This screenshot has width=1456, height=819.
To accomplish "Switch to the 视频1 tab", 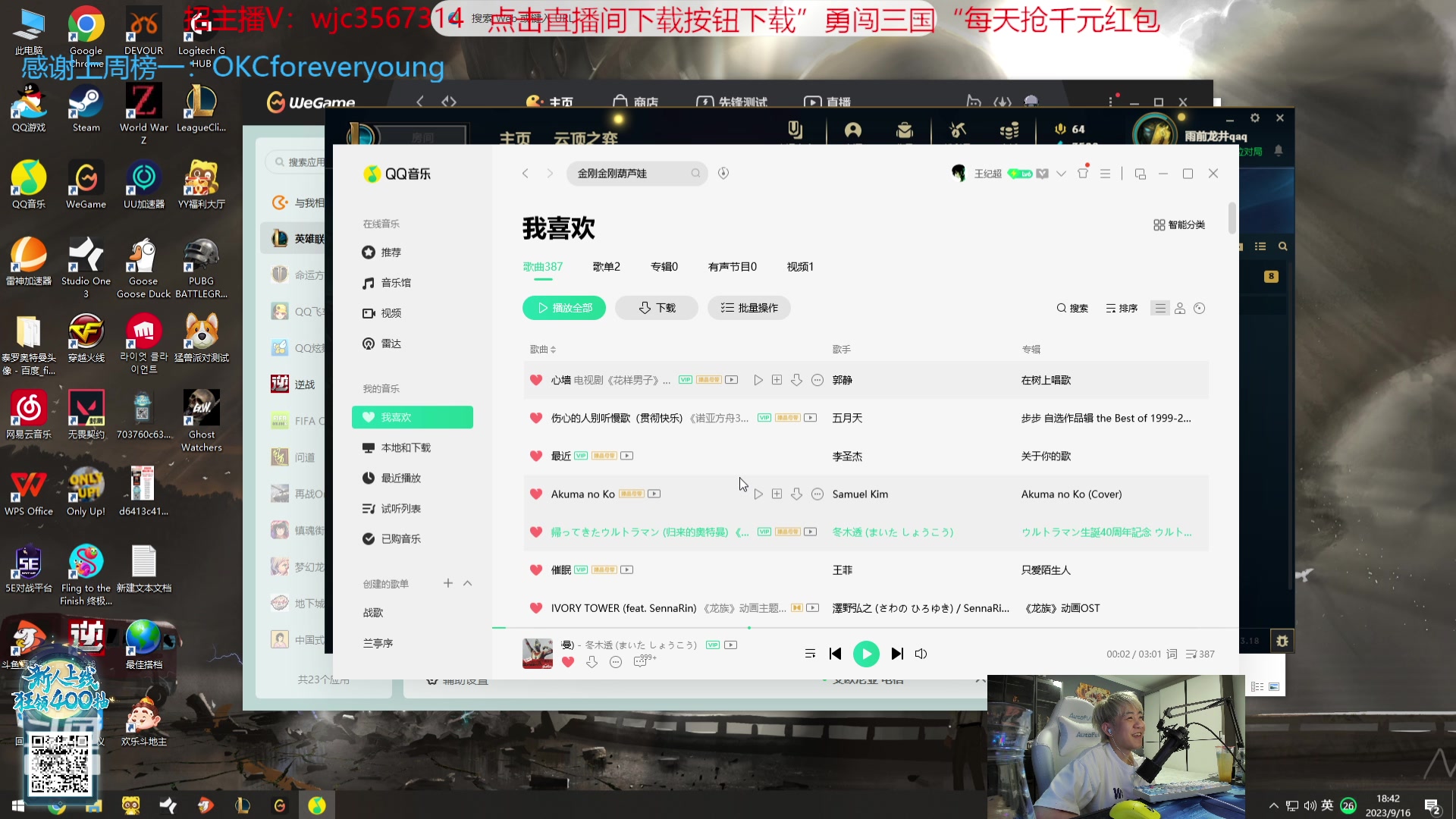I will coord(799,267).
